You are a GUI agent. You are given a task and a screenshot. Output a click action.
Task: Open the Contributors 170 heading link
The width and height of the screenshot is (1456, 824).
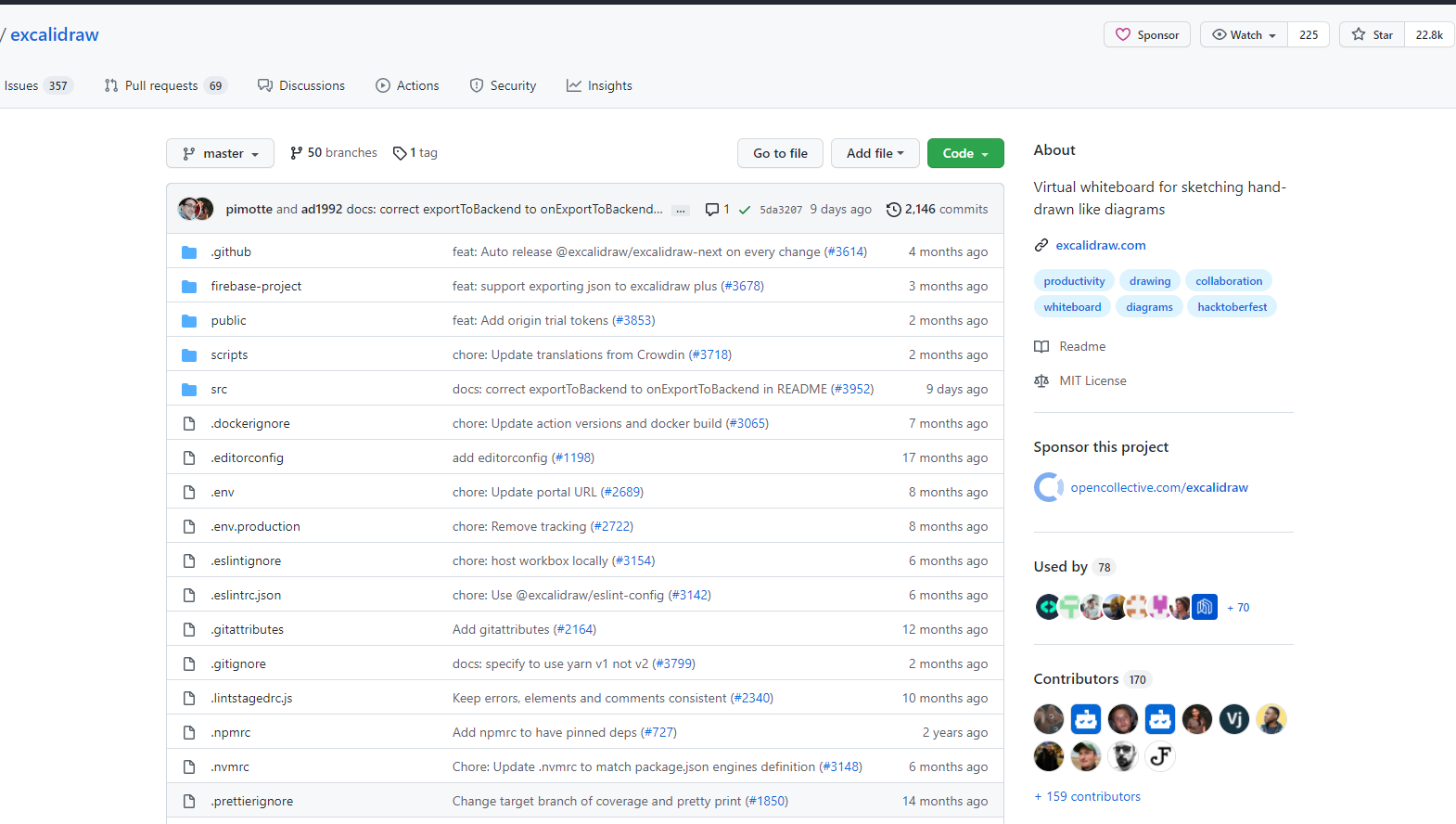pyautogui.click(x=1092, y=679)
